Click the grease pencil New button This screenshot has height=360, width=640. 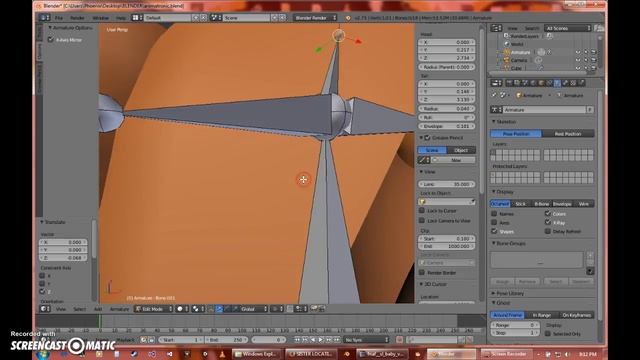point(453,160)
